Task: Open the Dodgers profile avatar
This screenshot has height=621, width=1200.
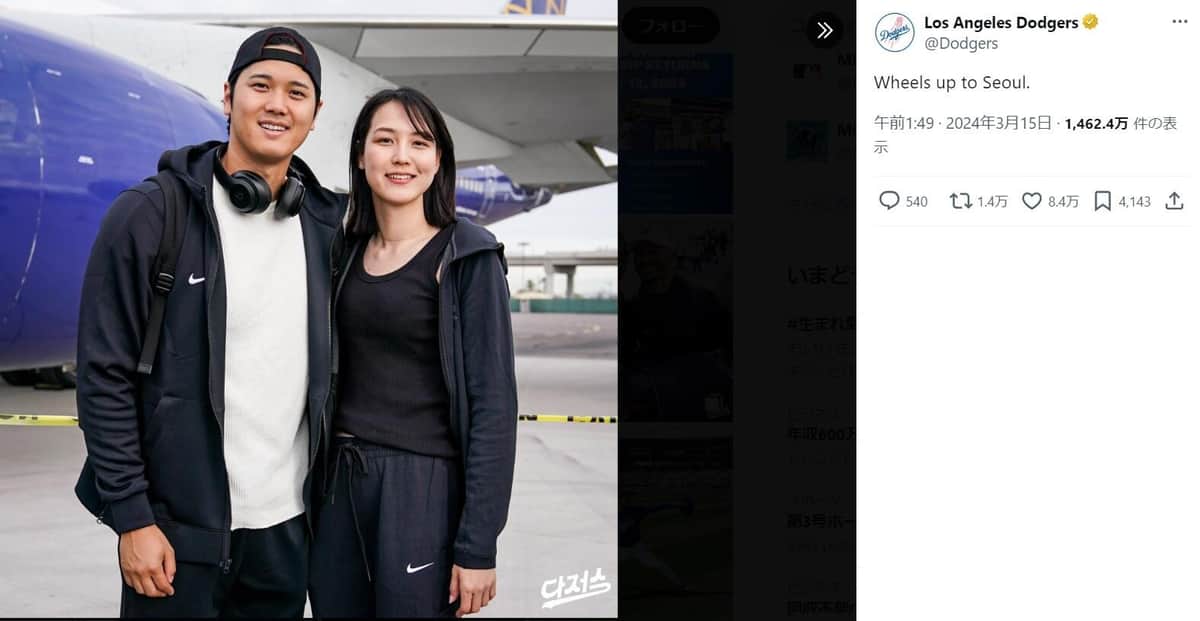Action: (x=894, y=33)
